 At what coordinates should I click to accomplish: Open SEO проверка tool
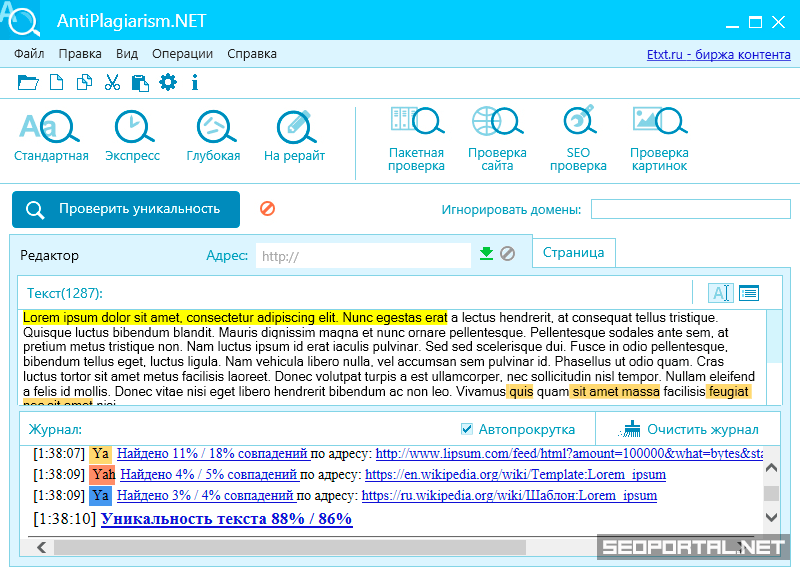tap(578, 138)
